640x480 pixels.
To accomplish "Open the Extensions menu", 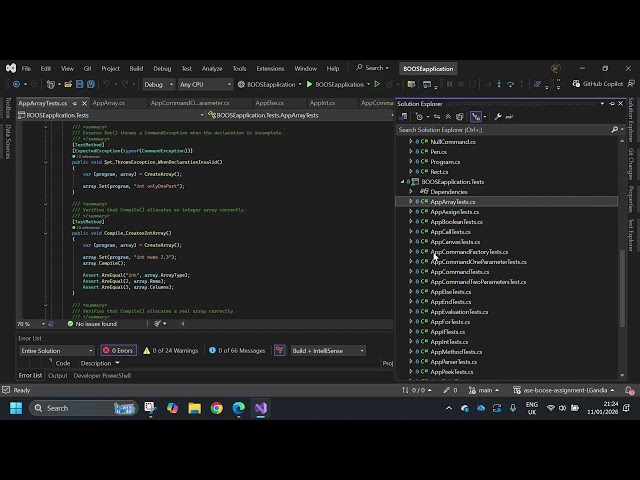I will tap(270, 69).
